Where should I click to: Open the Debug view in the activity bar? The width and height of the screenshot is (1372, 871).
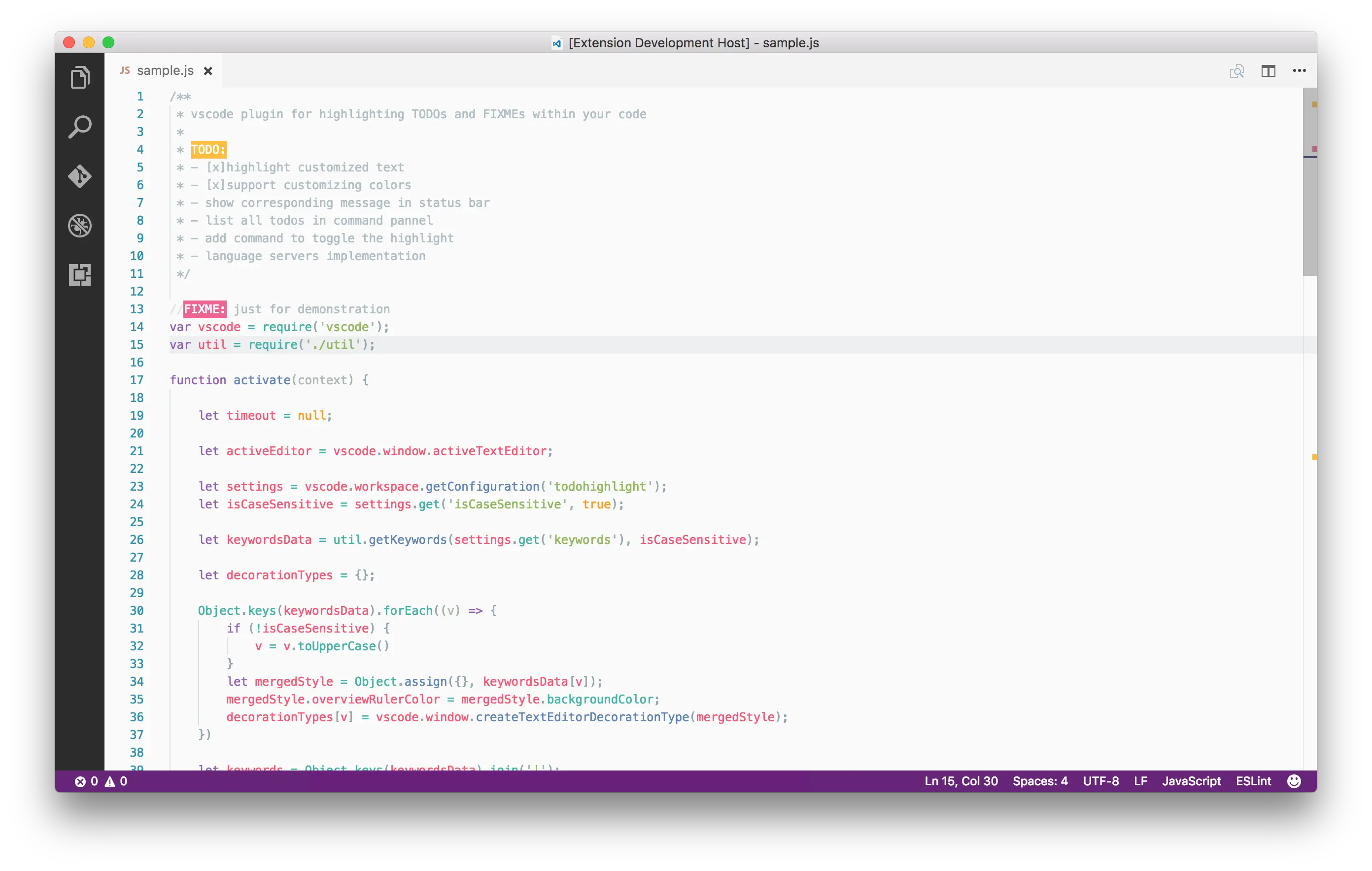(80, 226)
